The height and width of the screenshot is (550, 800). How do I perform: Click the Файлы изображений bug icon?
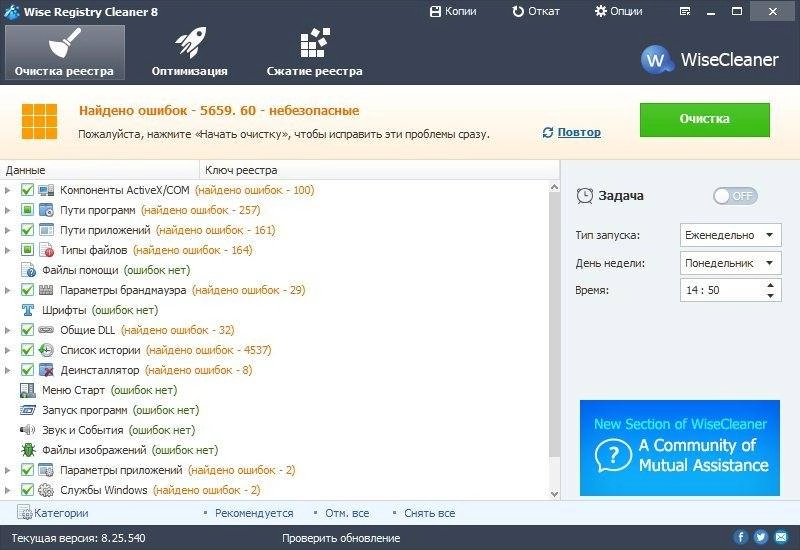coord(28,450)
